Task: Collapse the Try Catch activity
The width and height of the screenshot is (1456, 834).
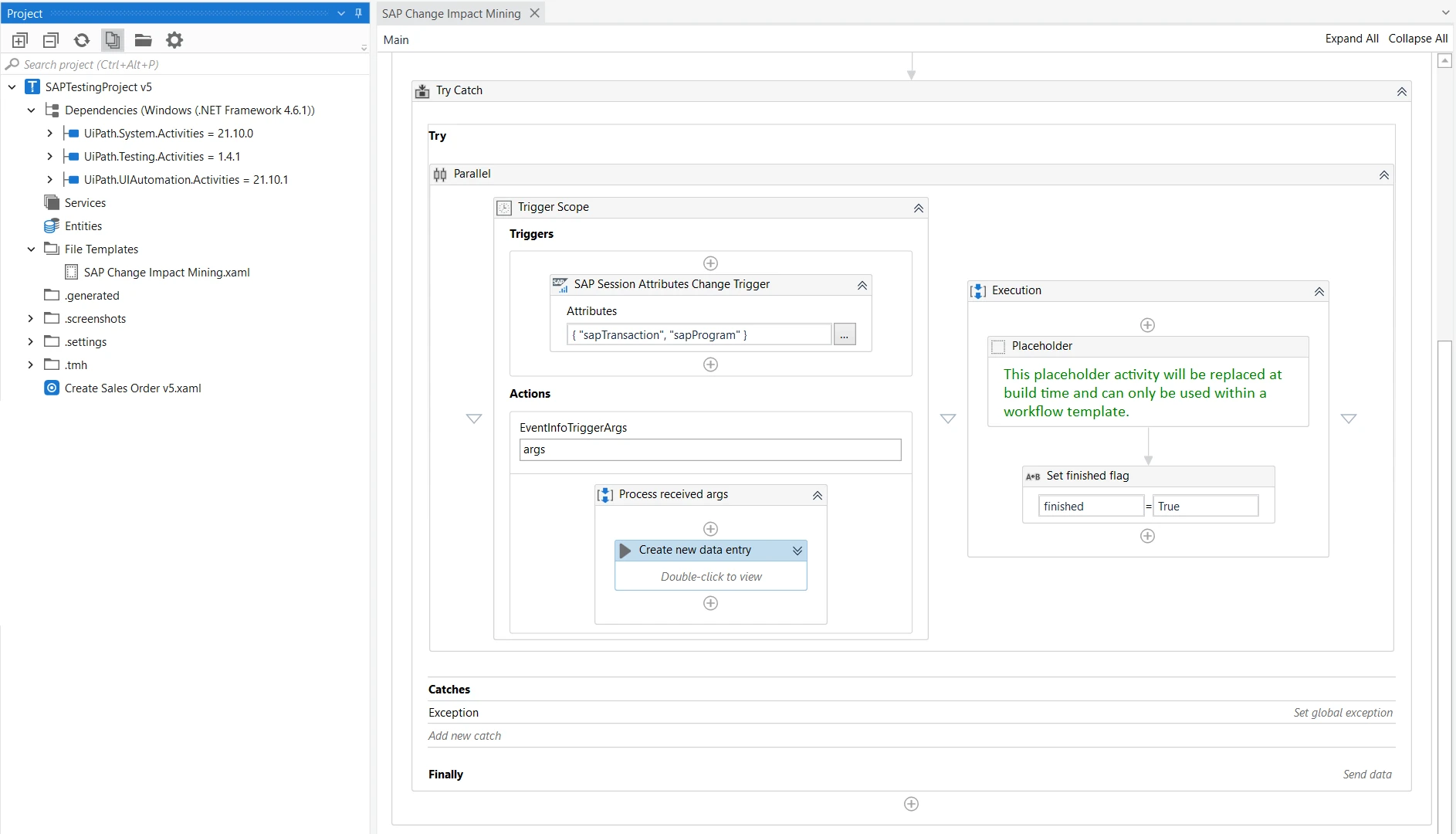Action: coord(1402,92)
